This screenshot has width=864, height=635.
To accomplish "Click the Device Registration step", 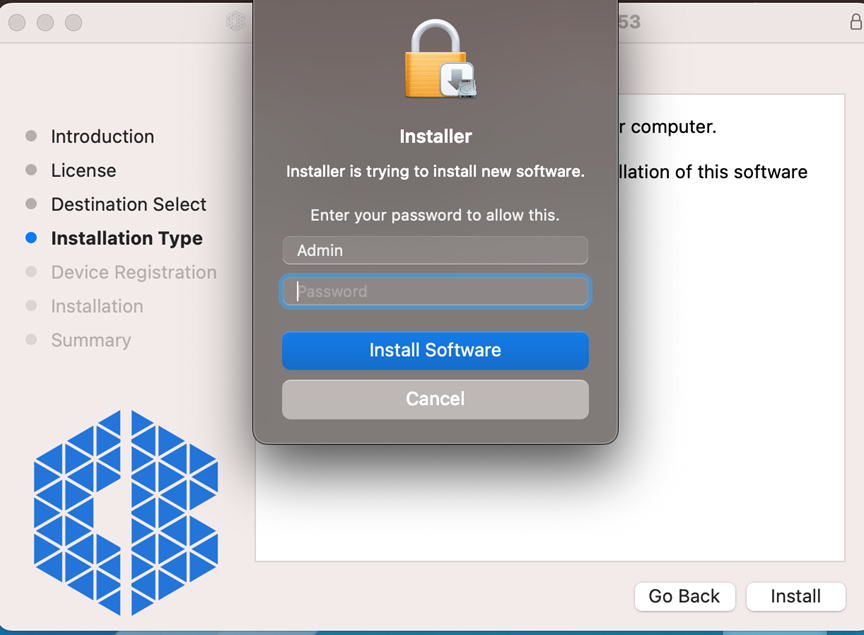I will tap(133, 273).
